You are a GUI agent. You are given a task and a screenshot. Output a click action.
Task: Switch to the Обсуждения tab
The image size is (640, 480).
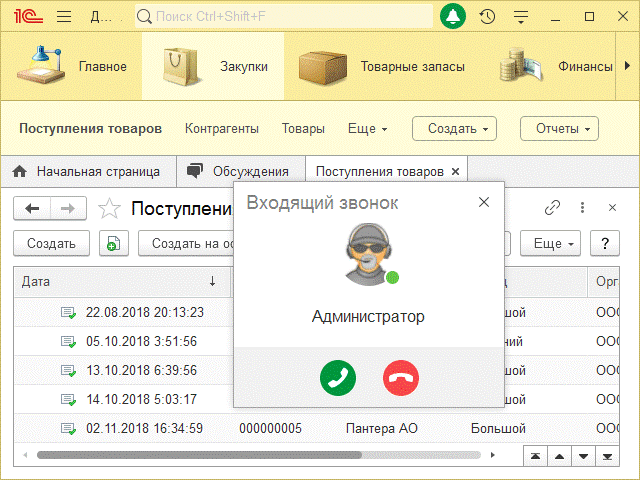(240, 171)
